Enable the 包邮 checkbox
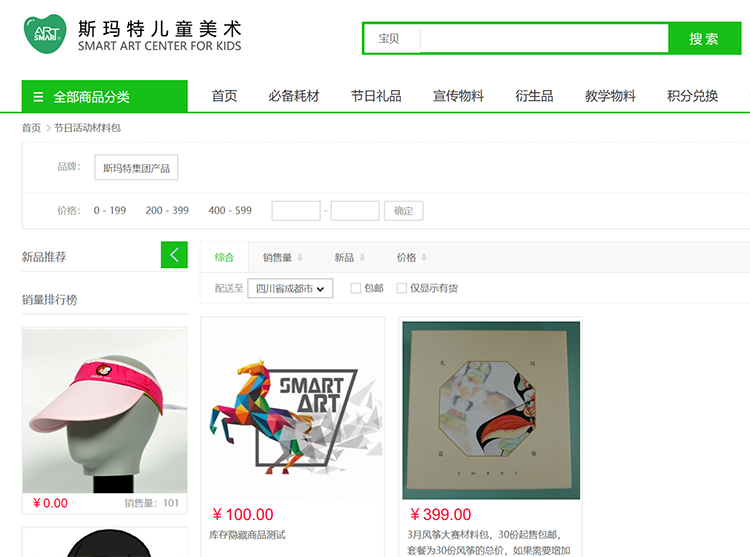Viewport: 750px width, 557px height. point(356,288)
